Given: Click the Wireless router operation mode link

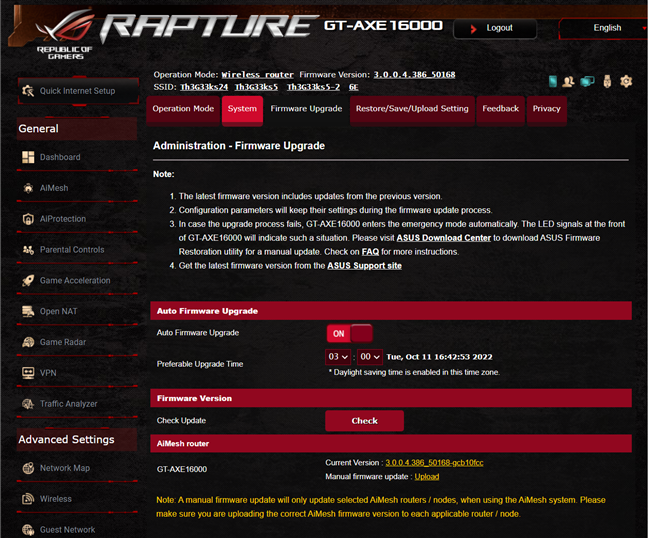Looking at the screenshot, I should point(257,75).
